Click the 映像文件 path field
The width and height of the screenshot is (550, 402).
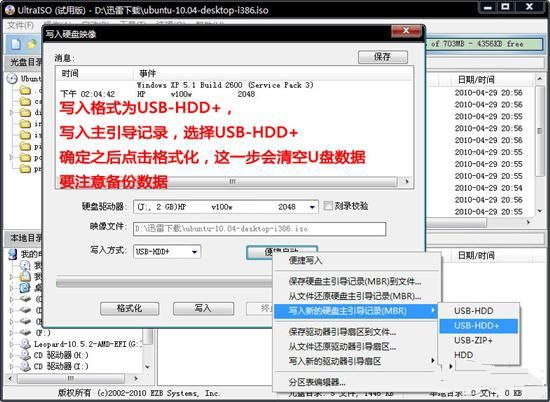point(260,229)
